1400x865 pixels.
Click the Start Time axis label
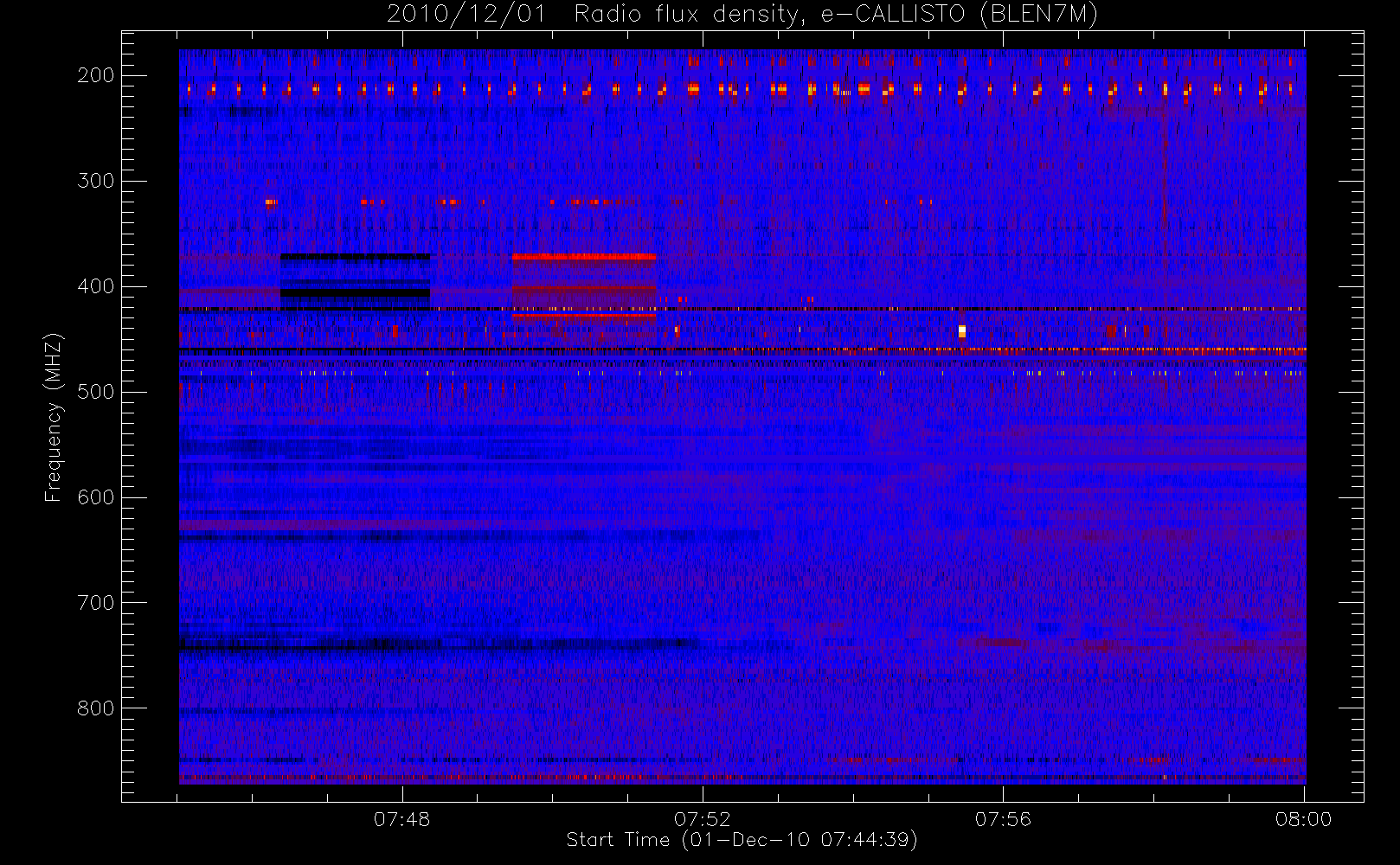point(742,840)
